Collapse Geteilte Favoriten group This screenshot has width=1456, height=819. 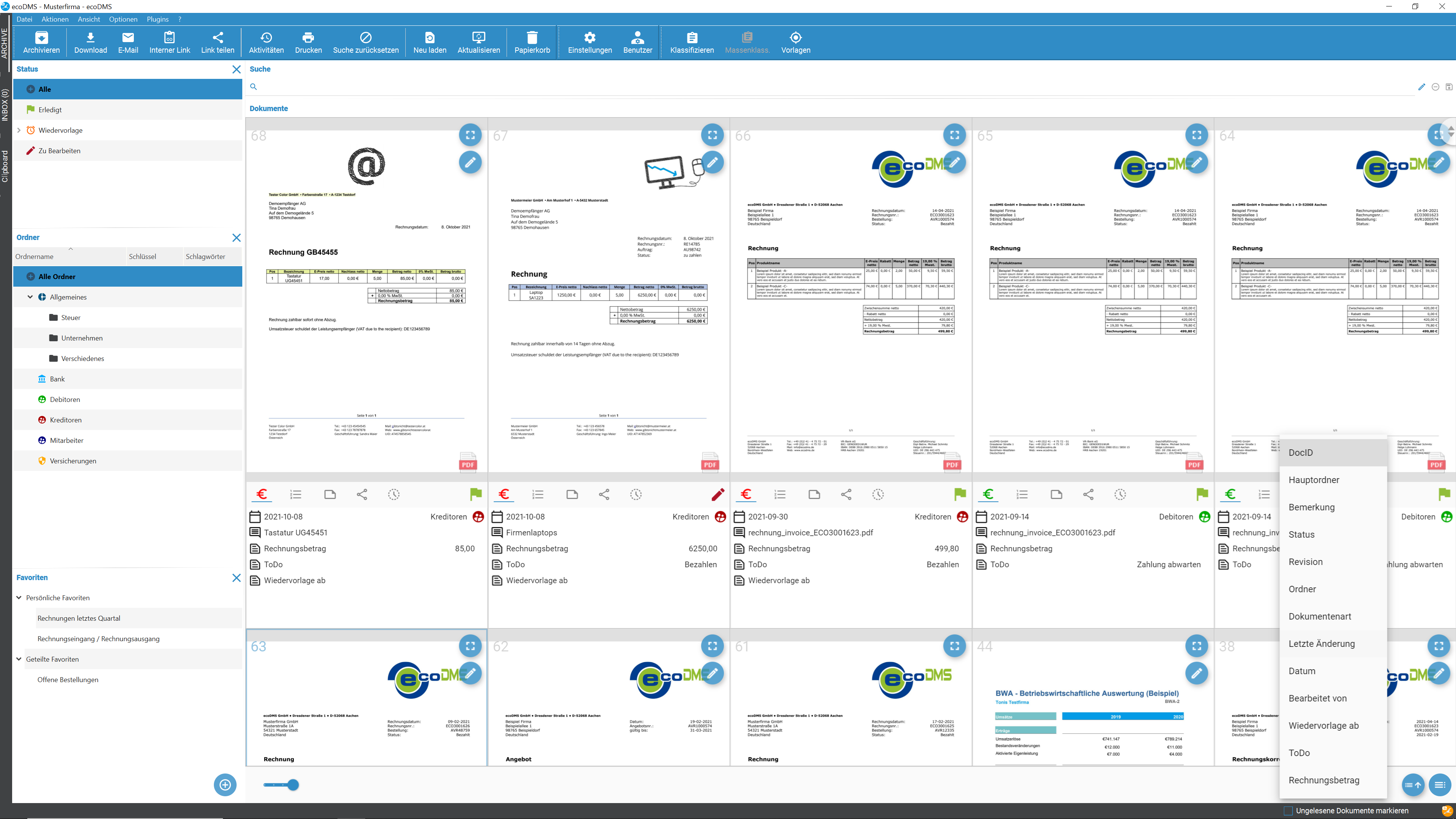19,659
